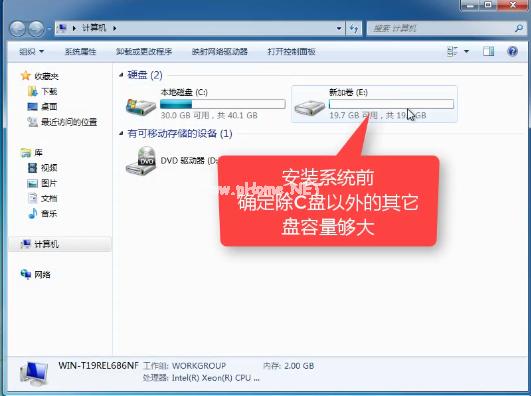The width and height of the screenshot is (531, 396).
Task: Click the 工作组: WORKGROUP text
Action: tap(185, 366)
